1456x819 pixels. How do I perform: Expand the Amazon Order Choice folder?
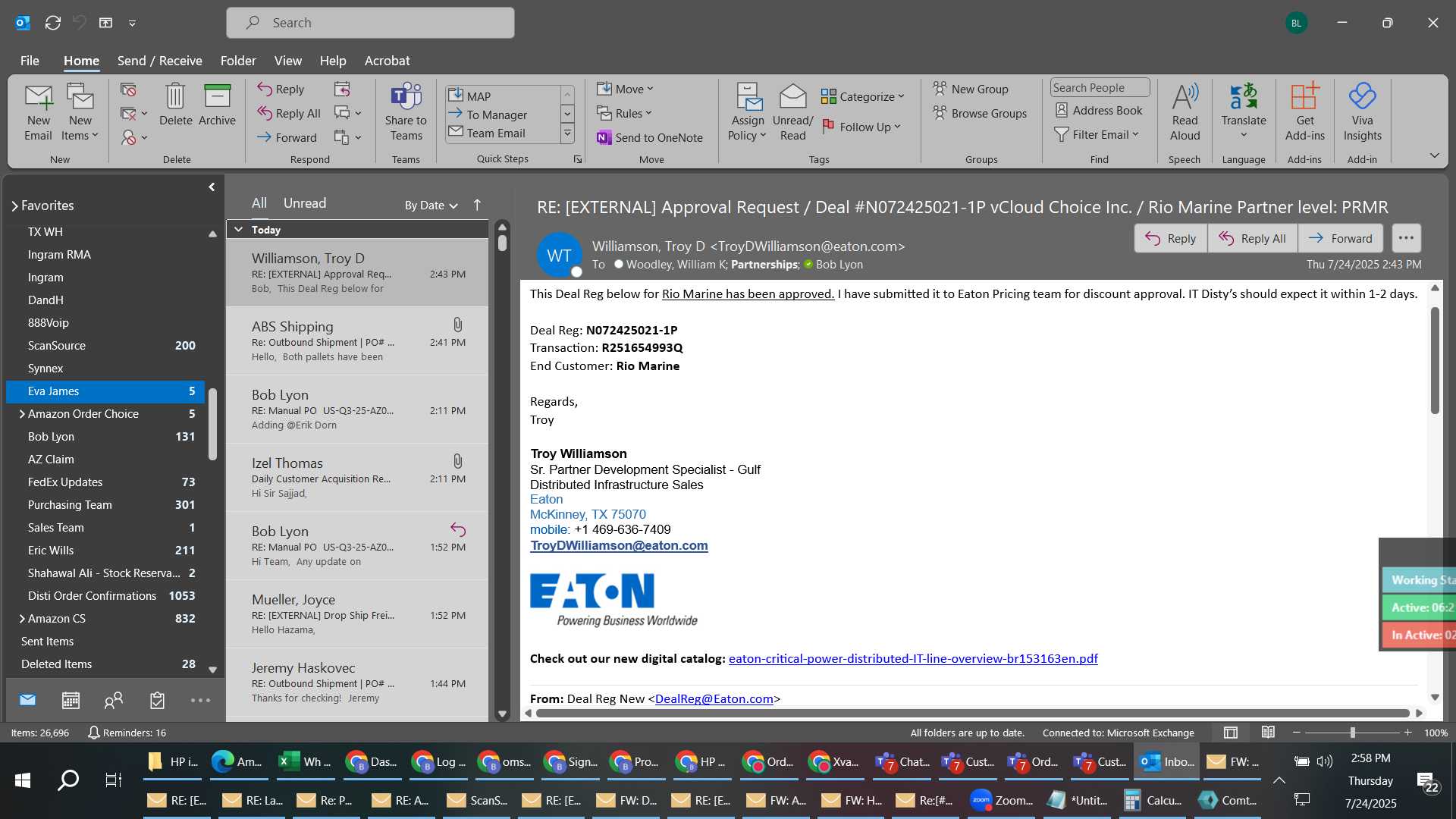point(21,414)
